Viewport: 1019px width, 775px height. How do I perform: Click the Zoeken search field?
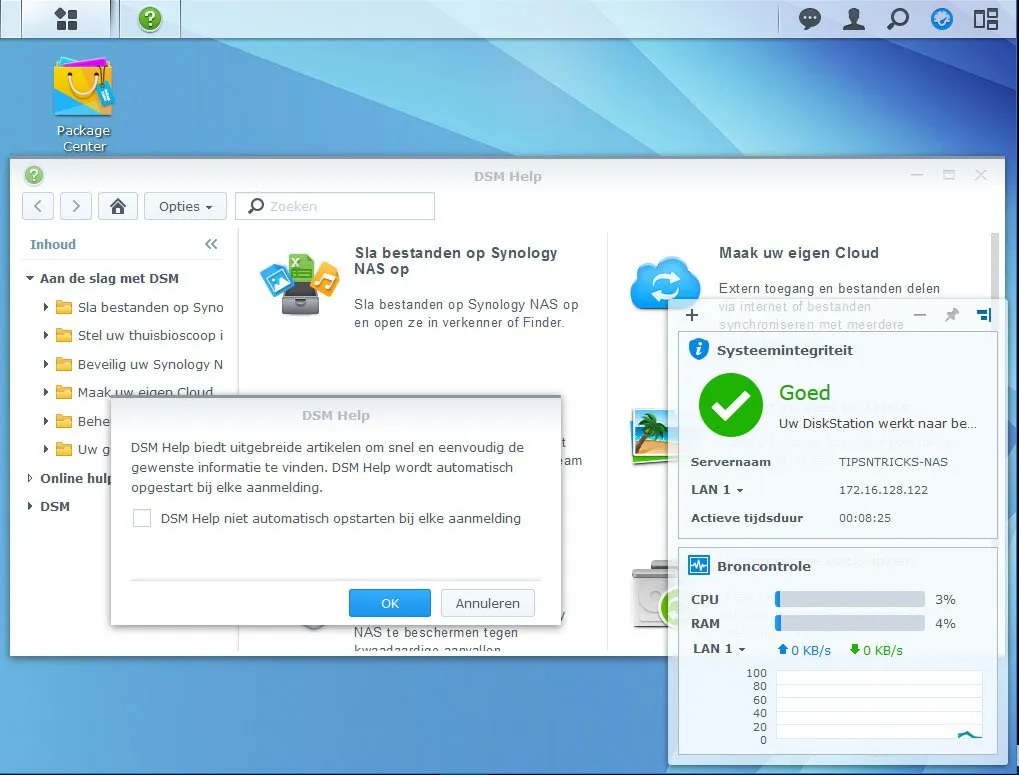click(335, 206)
